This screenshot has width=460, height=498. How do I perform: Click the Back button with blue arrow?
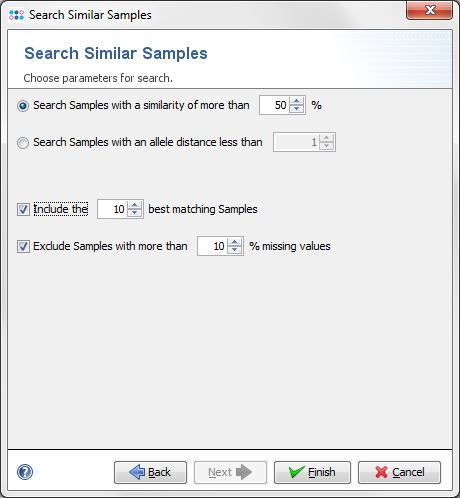pyautogui.click(x=150, y=472)
